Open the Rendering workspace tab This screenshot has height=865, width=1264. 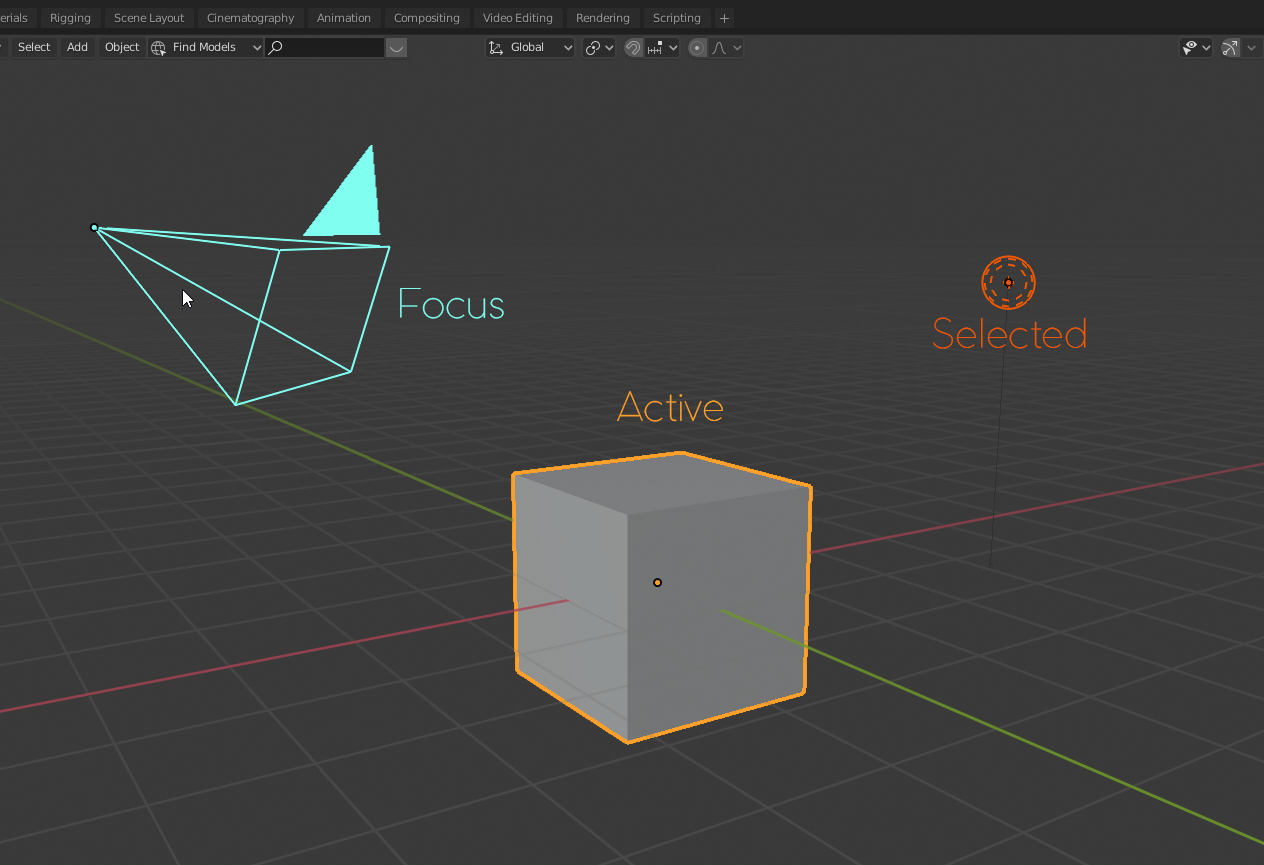603,18
